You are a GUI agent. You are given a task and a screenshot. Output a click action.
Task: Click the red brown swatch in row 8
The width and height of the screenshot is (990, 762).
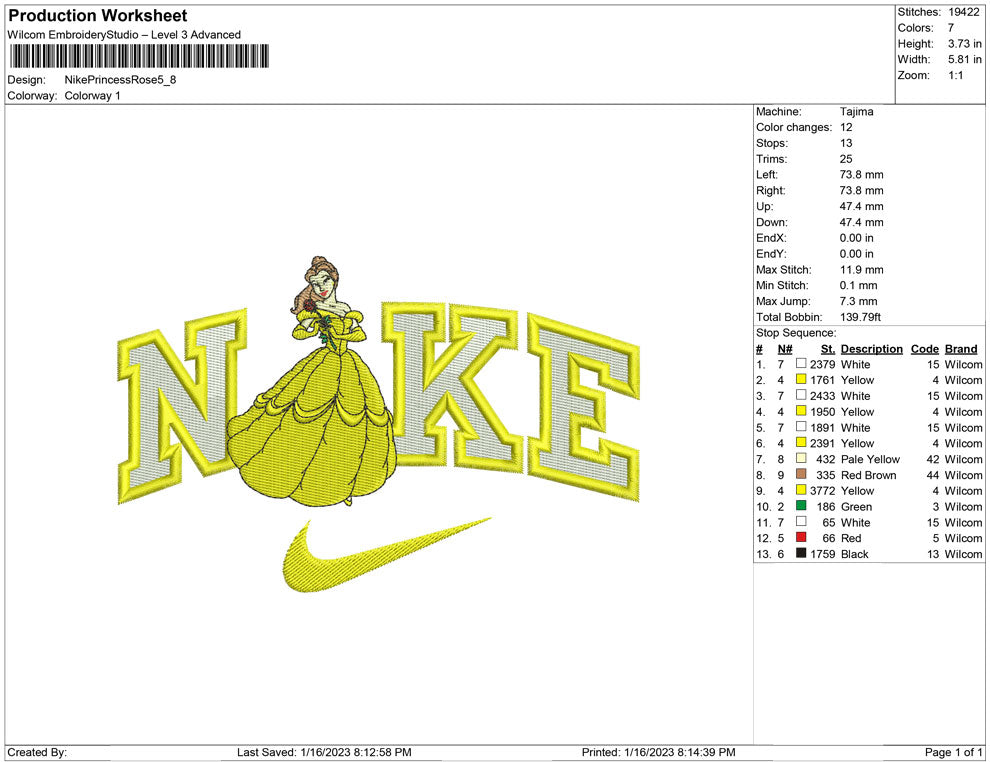coord(801,474)
